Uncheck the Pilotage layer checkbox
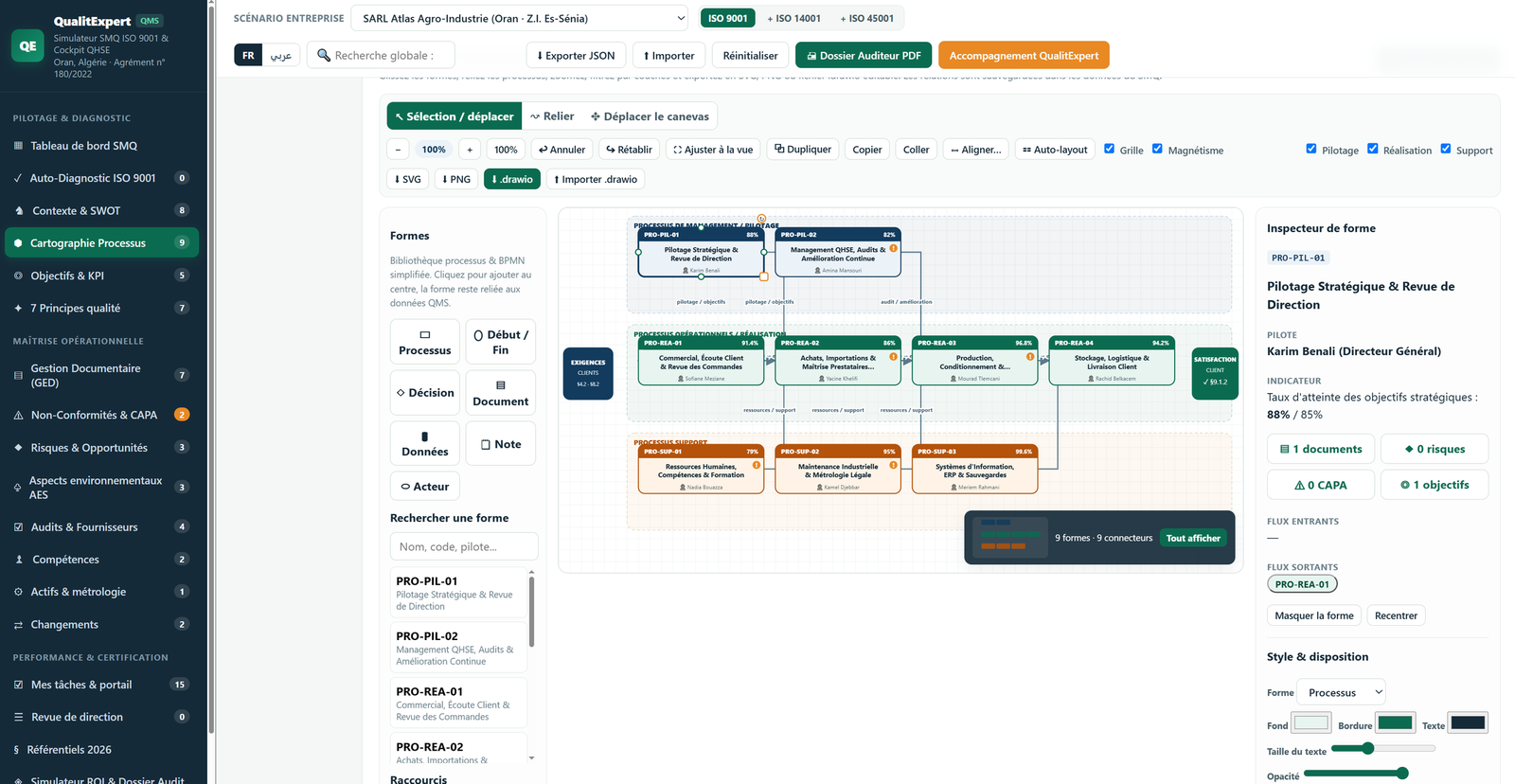 coord(1311,149)
